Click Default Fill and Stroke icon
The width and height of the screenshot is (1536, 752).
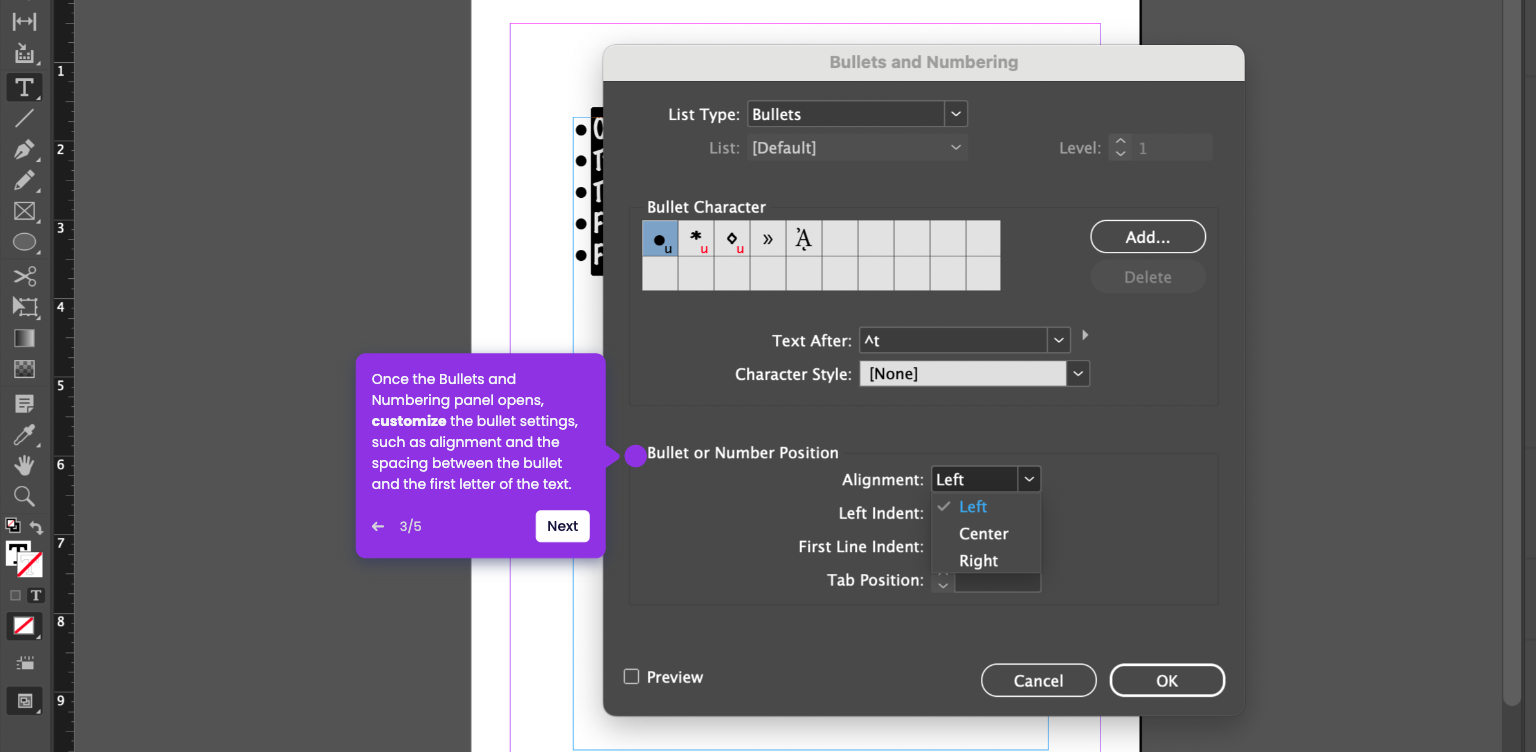(12, 525)
